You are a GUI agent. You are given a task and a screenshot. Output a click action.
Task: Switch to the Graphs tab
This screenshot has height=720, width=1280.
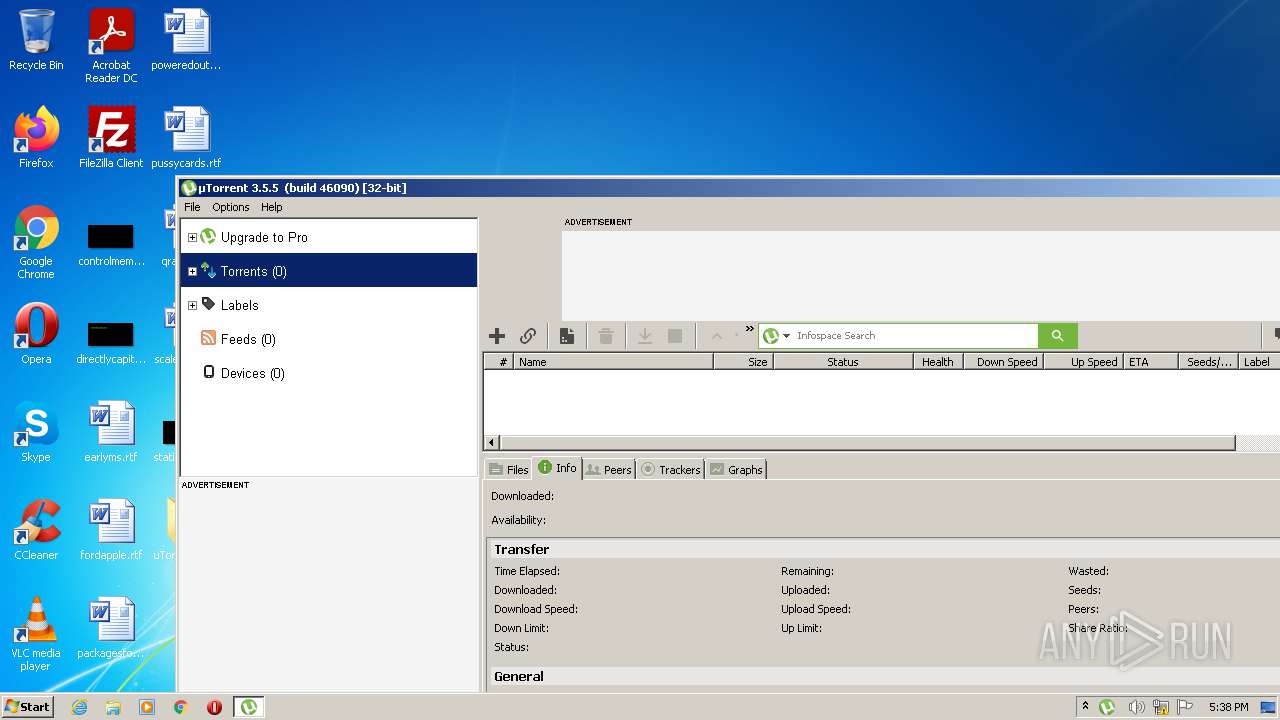pyautogui.click(x=736, y=469)
